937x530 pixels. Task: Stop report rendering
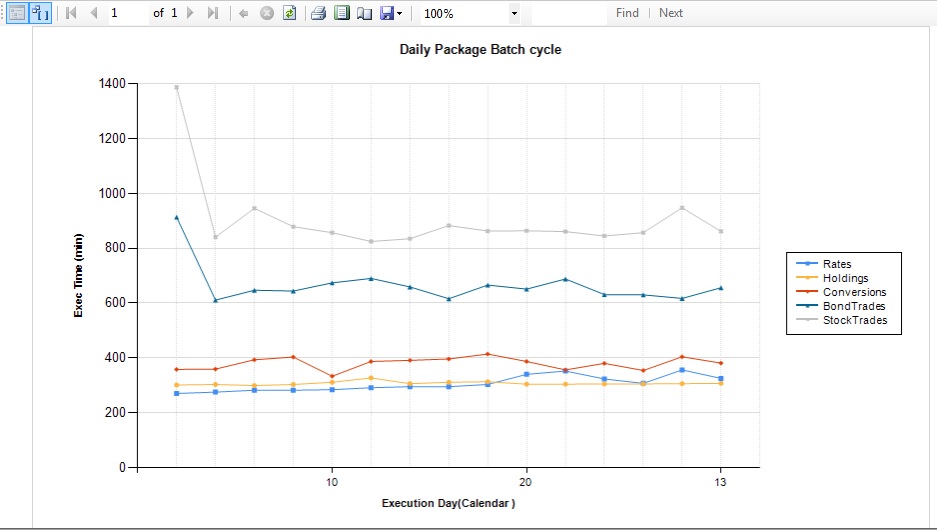click(266, 13)
